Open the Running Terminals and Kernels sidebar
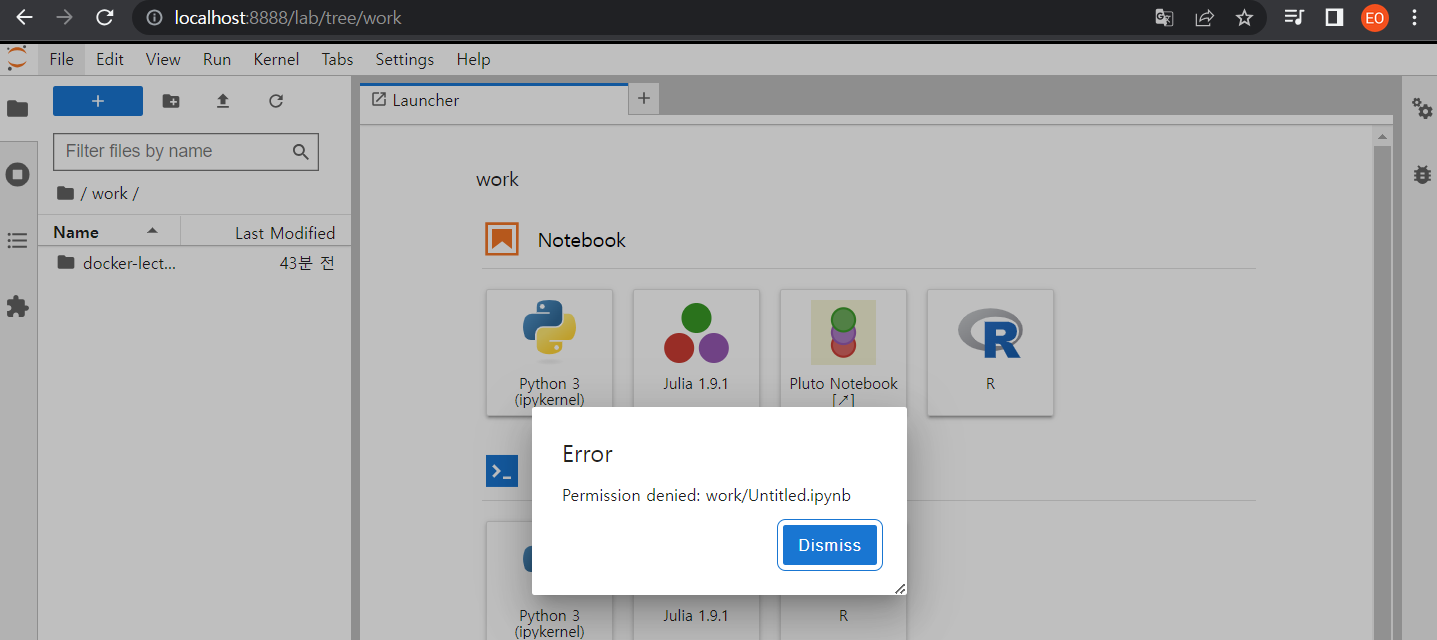Image resolution: width=1437 pixels, height=640 pixels. pyautogui.click(x=18, y=175)
